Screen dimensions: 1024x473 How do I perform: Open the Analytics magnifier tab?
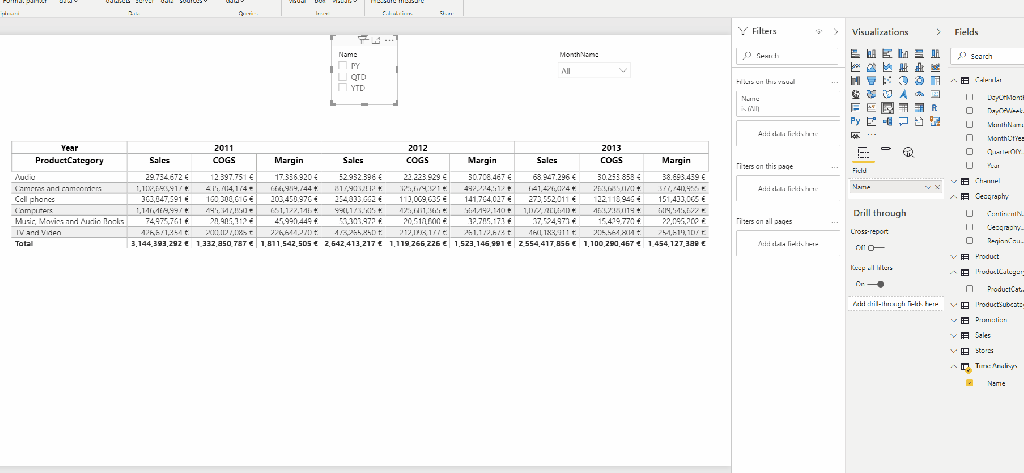pos(909,152)
